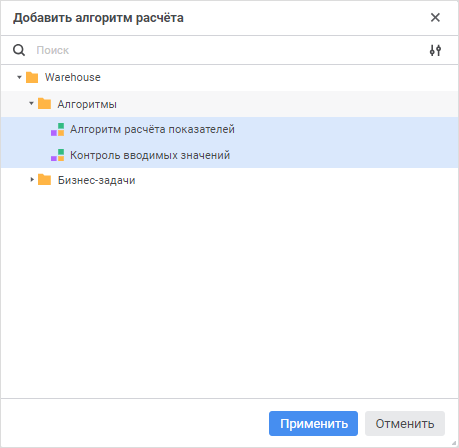Click the Отменить button
459x448 pixels.
tap(405, 423)
